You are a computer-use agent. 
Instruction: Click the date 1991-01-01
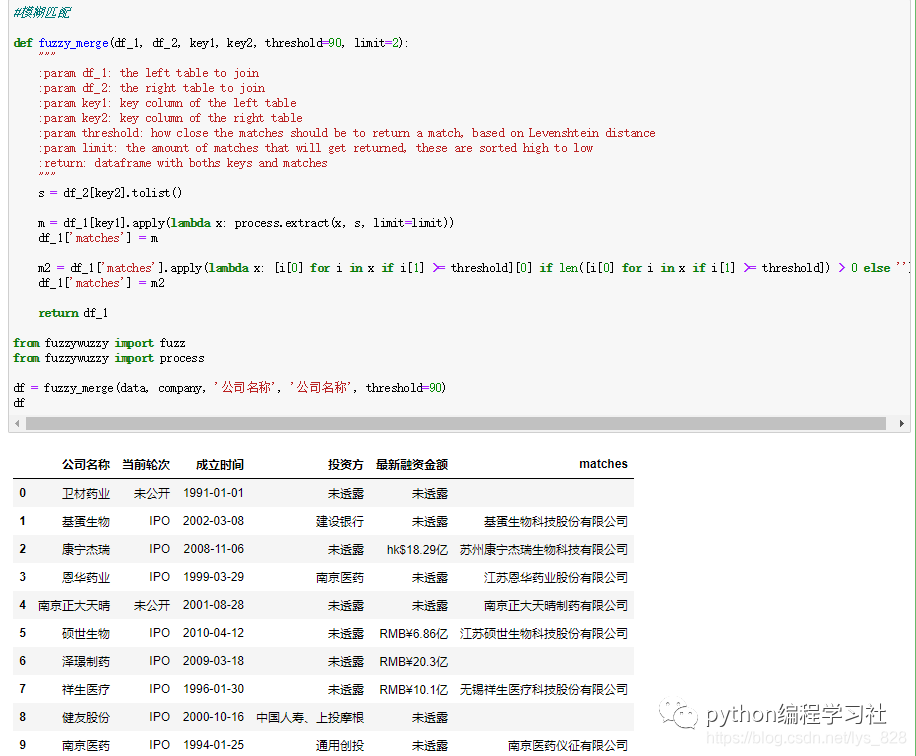(x=213, y=493)
